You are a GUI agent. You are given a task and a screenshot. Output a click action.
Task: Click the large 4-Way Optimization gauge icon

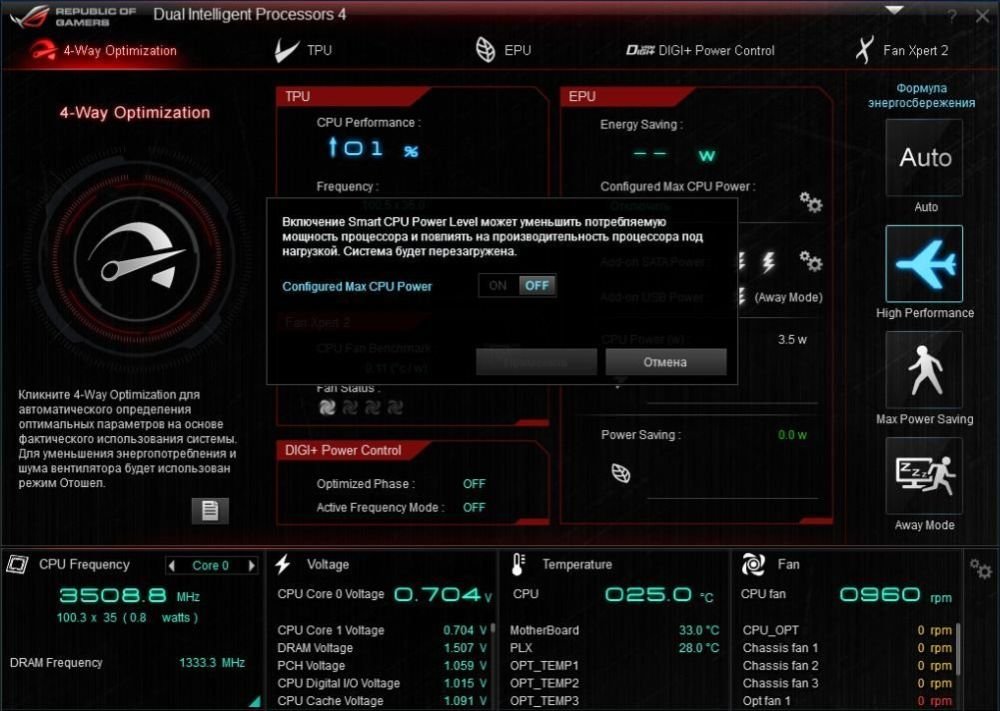coord(136,260)
